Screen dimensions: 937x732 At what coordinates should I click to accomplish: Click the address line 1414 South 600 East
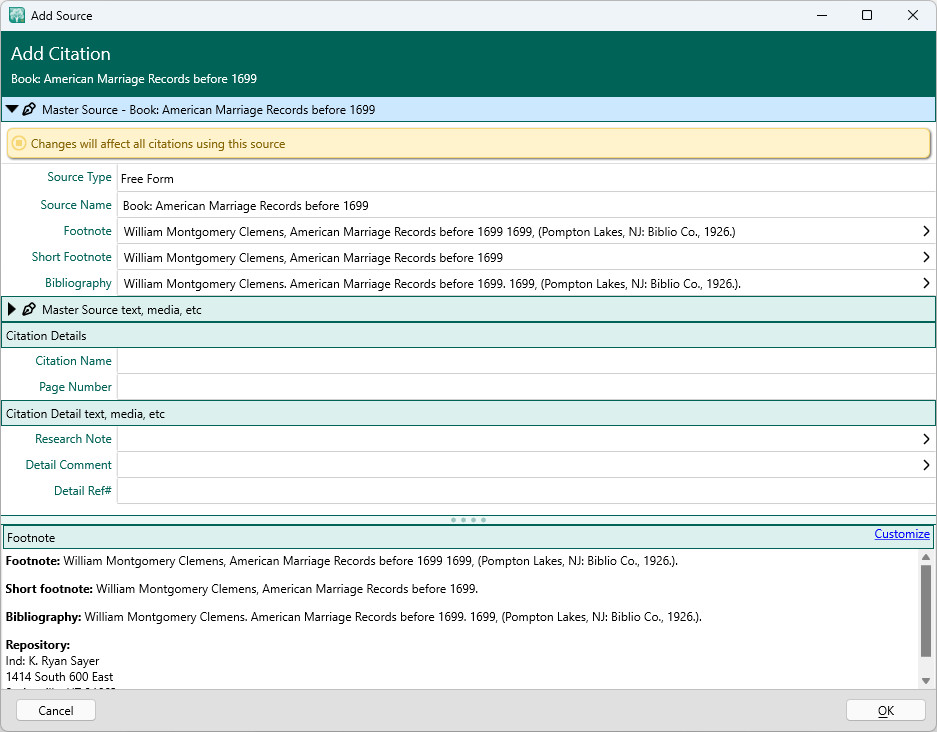point(59,676)
